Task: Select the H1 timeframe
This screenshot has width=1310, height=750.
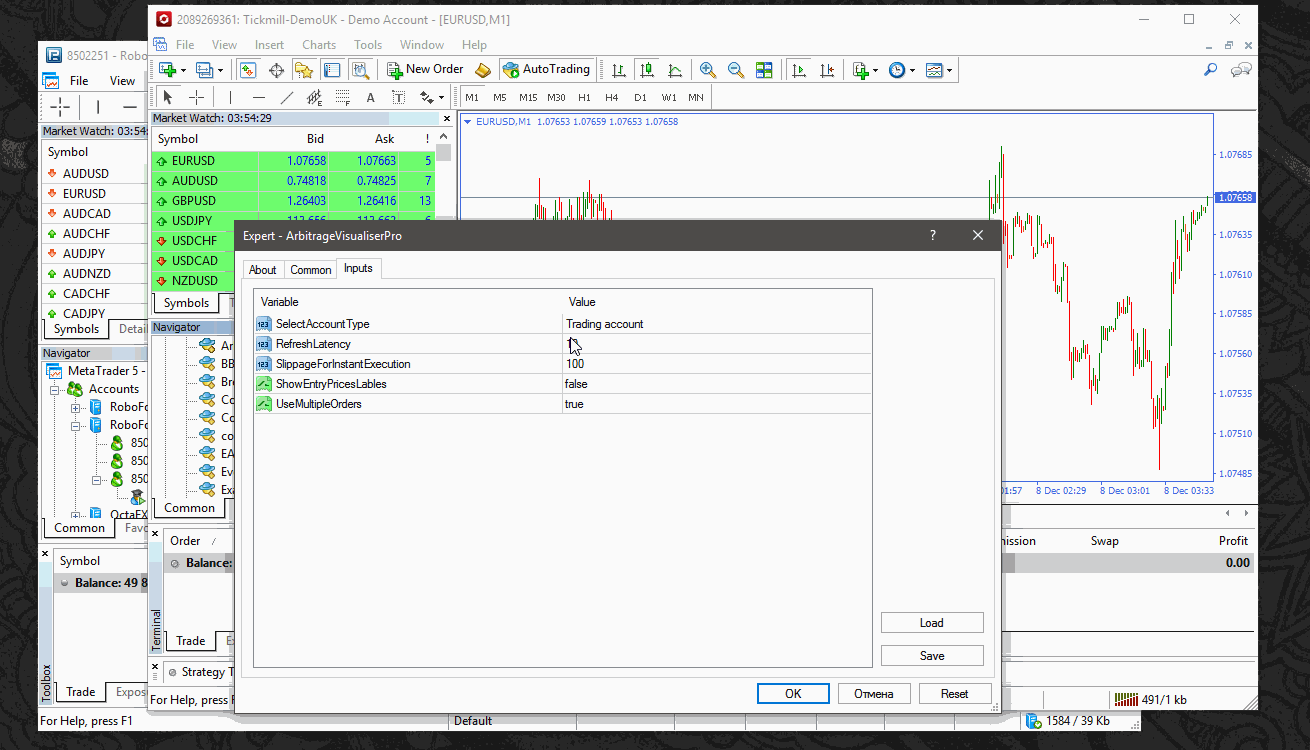Action: [x=584, y=97]
